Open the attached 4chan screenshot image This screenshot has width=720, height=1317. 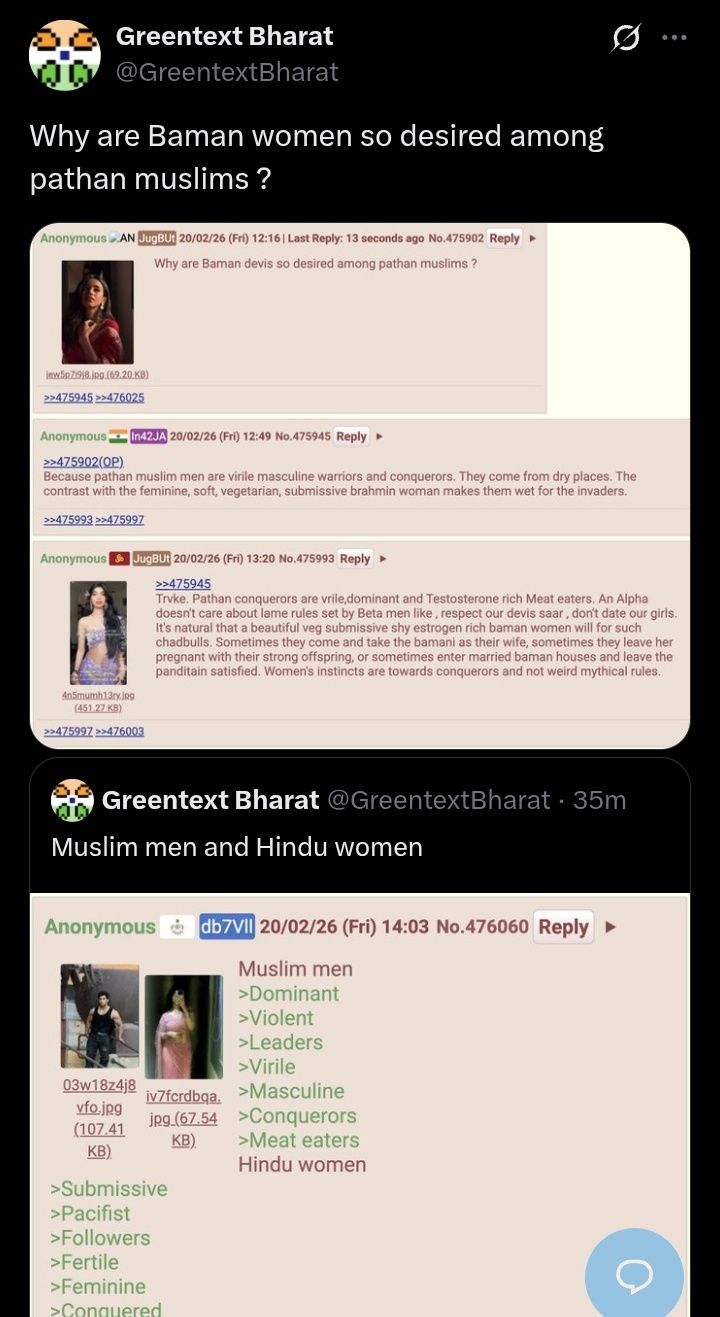coord(360,485)
